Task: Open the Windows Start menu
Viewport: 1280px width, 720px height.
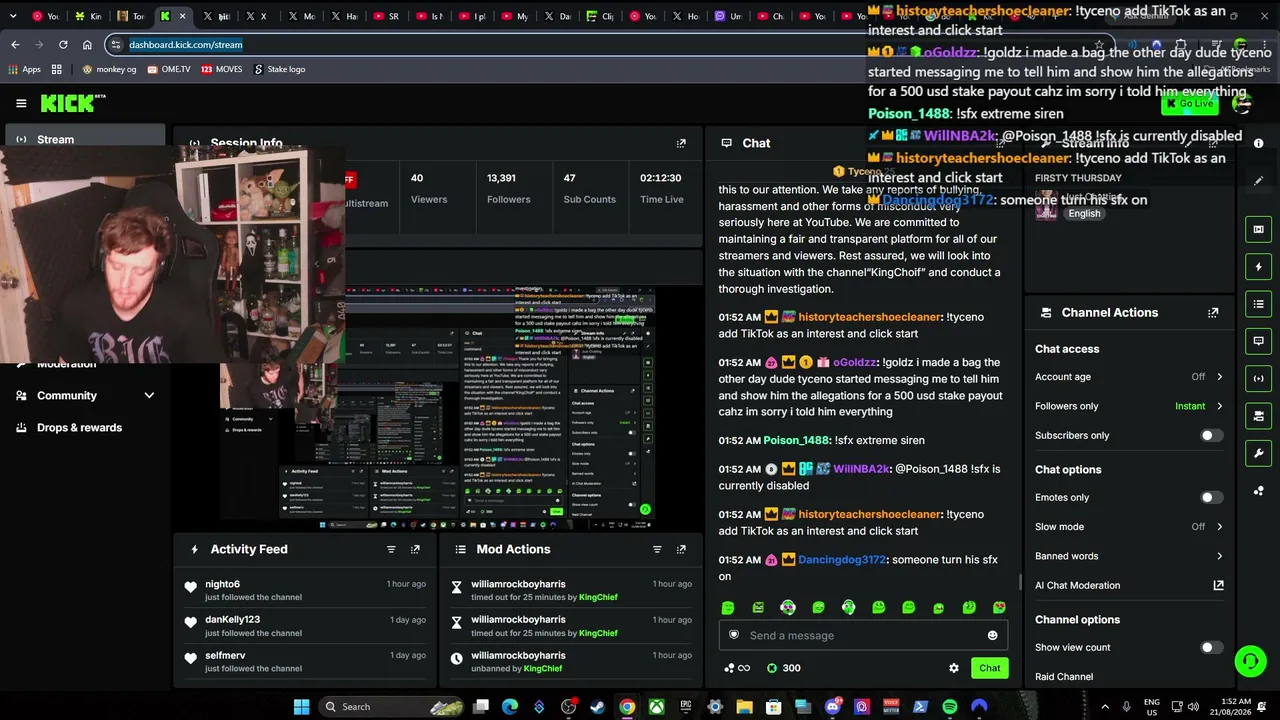Action: coord(301,707)
